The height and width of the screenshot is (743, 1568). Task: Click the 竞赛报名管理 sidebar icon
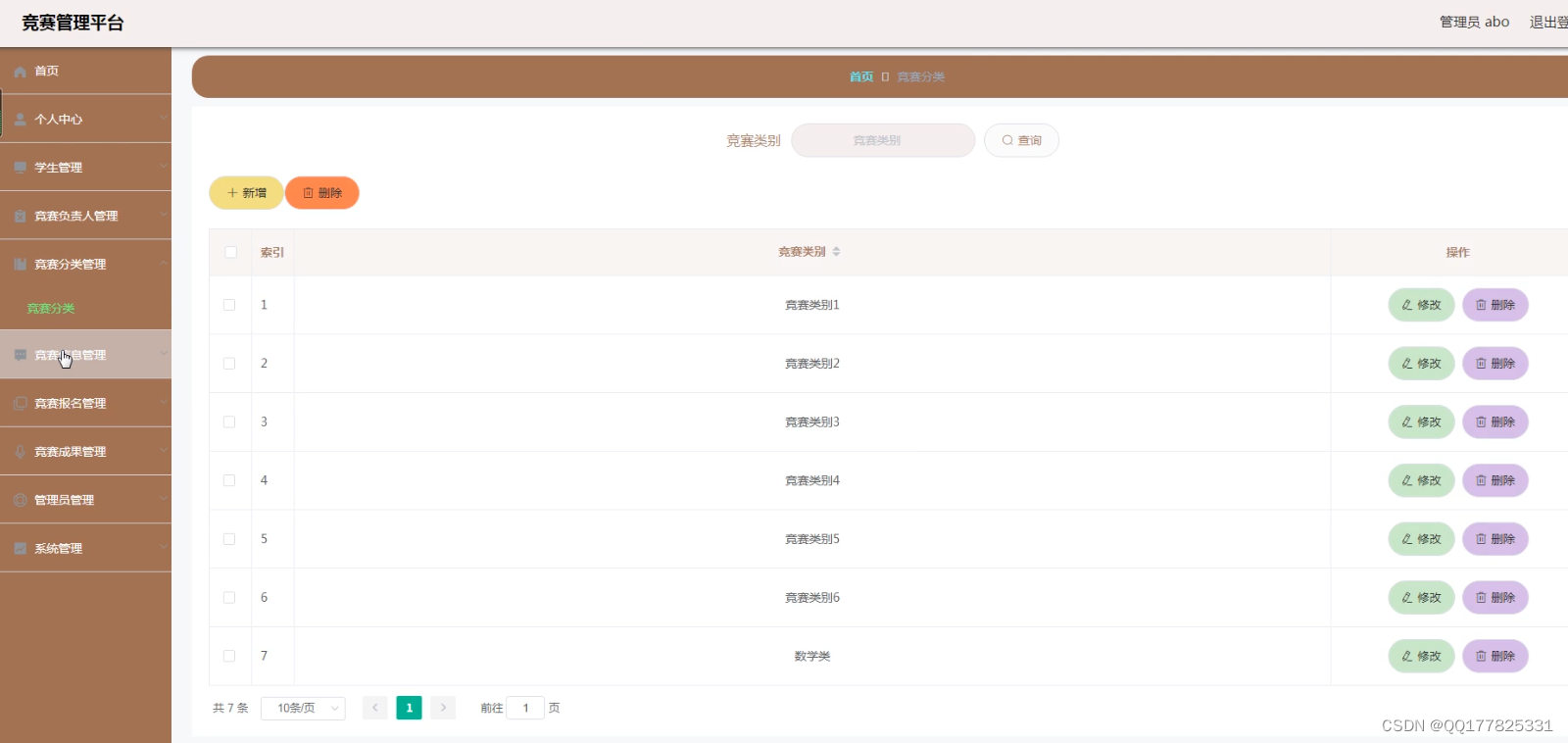click(20, 403)
